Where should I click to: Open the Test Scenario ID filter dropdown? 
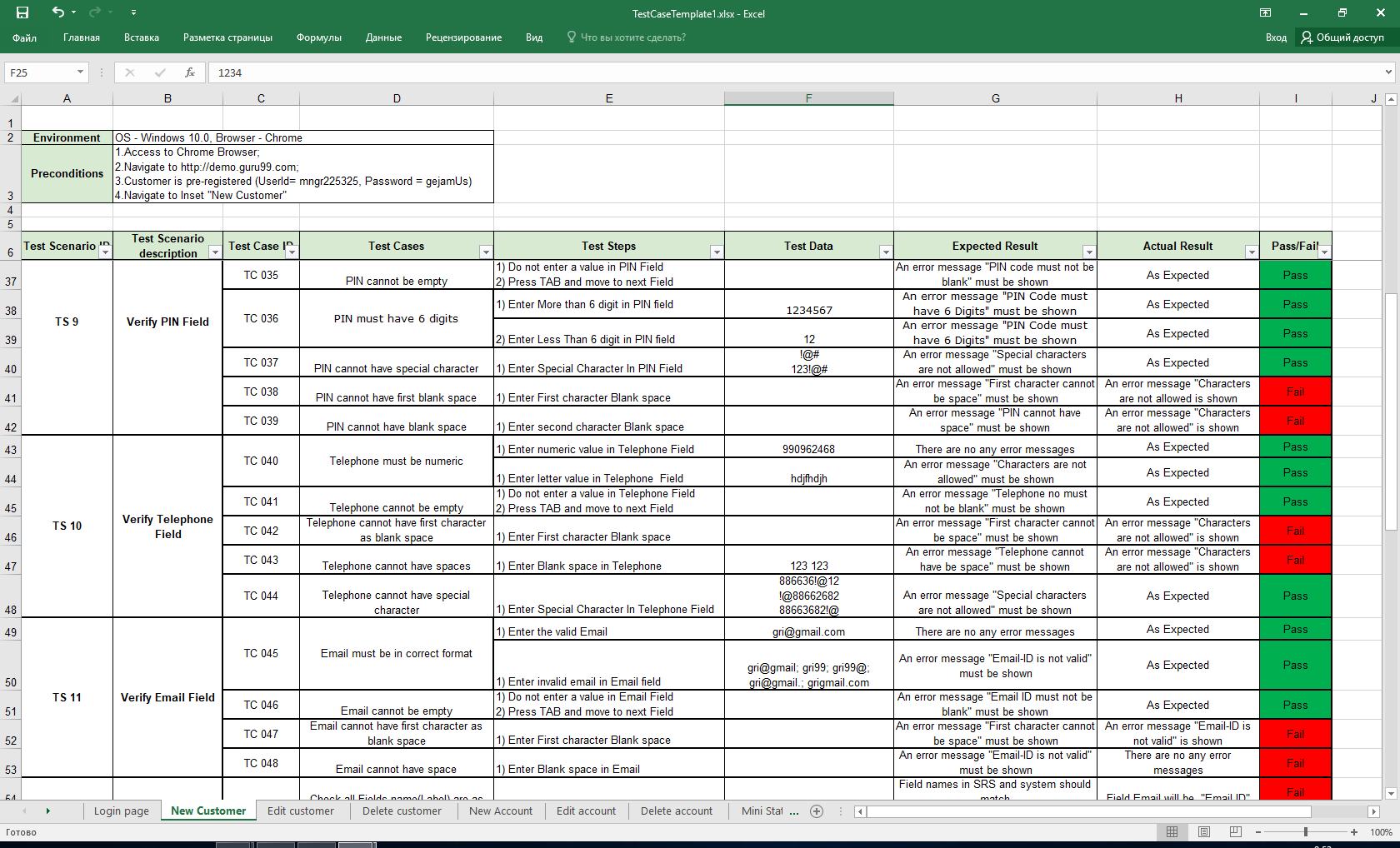(105, 252)
